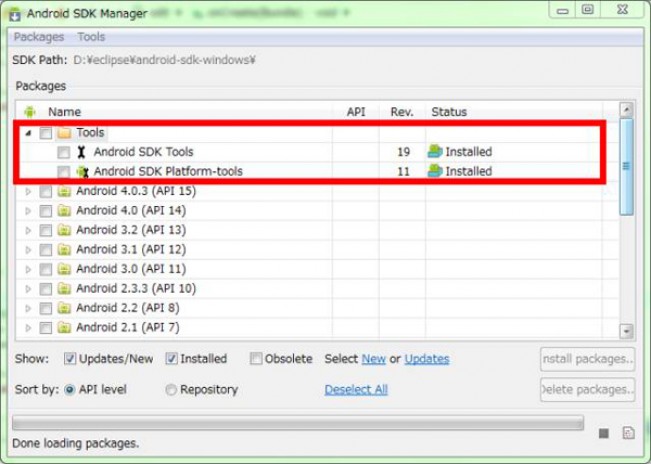The image size is (651, 464).
Task: Check the Android 4.0.3 (API 15) checkbox
Action: (46, 192)
